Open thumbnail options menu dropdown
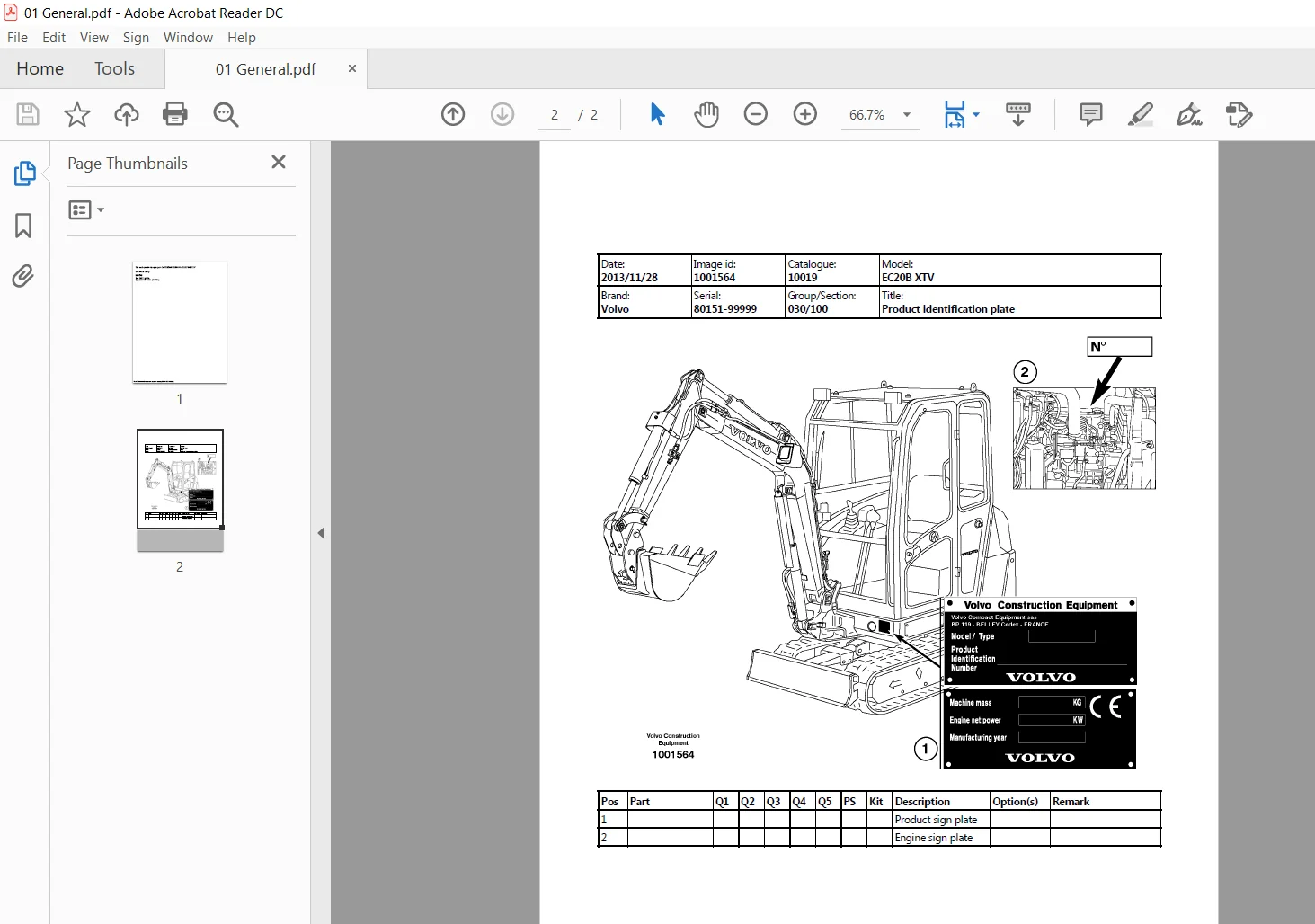This screenshot has width=1315, height=924. coord(86,210)
